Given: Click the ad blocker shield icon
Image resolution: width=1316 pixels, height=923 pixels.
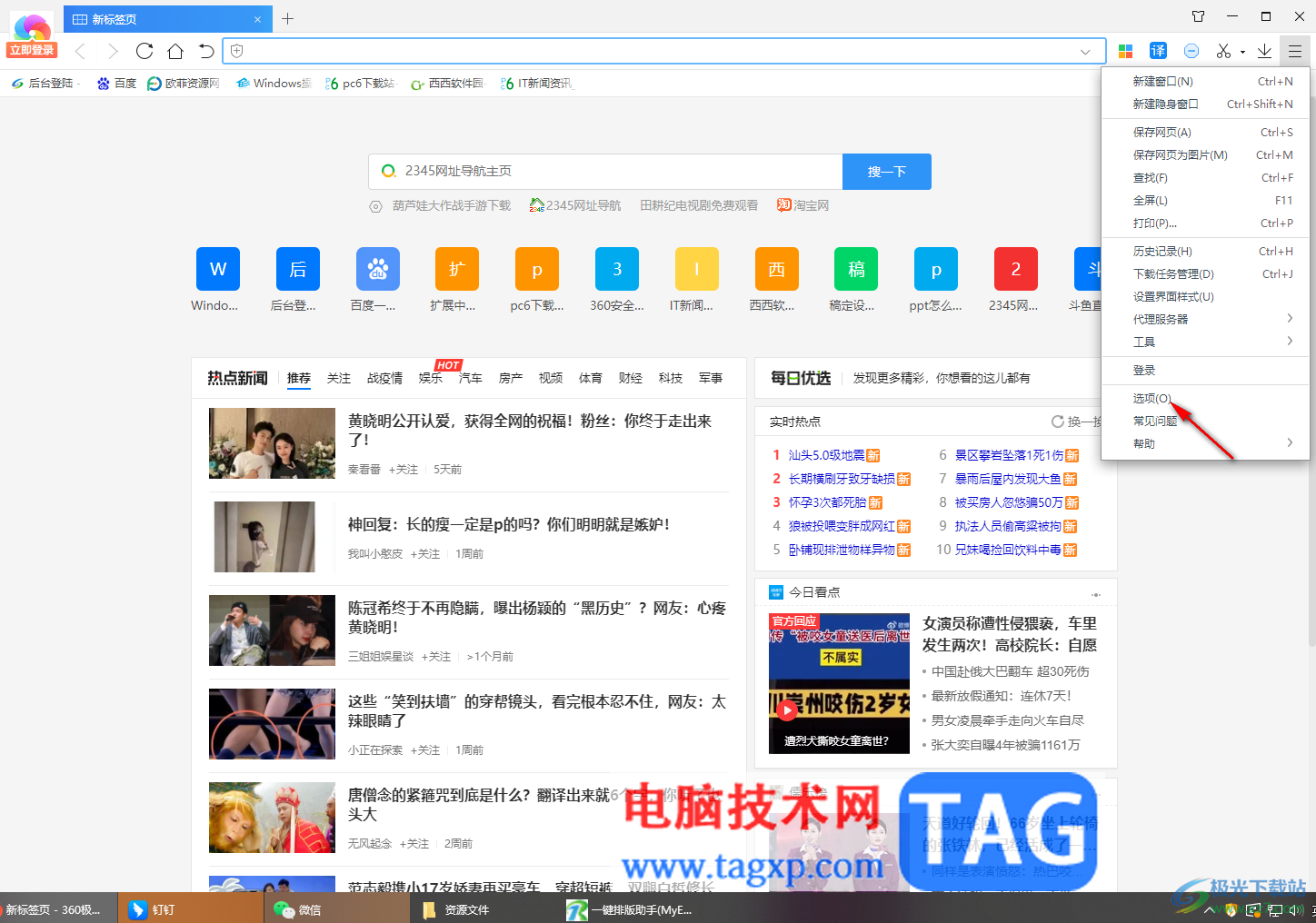Looking at the screenshot, I should point(1191,51).
